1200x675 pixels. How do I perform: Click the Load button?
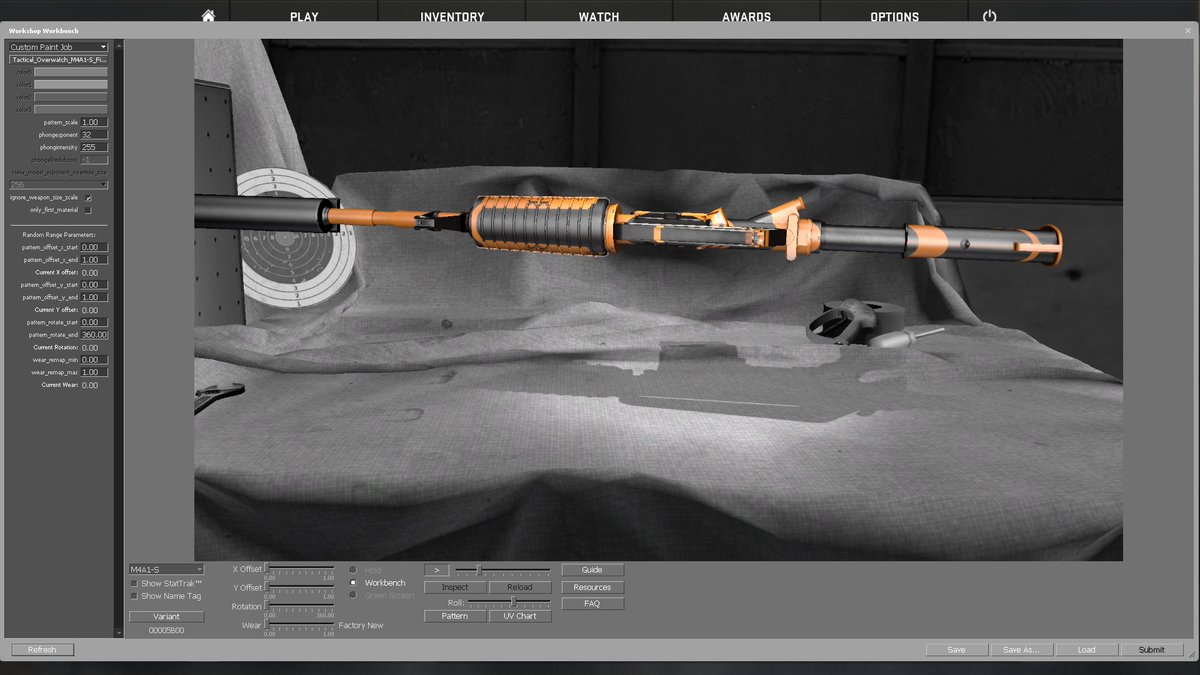coord(1086,650)
